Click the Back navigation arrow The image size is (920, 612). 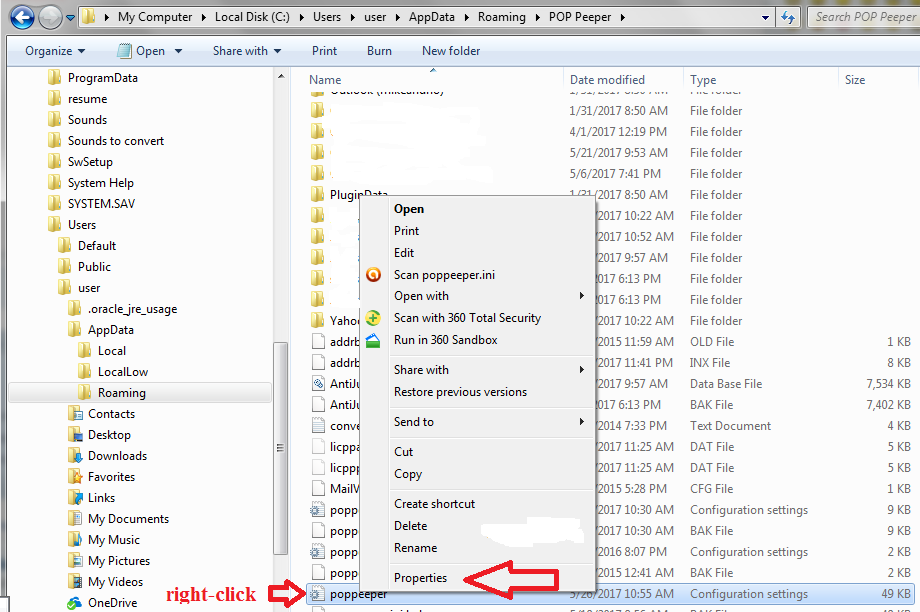point(22,17)
